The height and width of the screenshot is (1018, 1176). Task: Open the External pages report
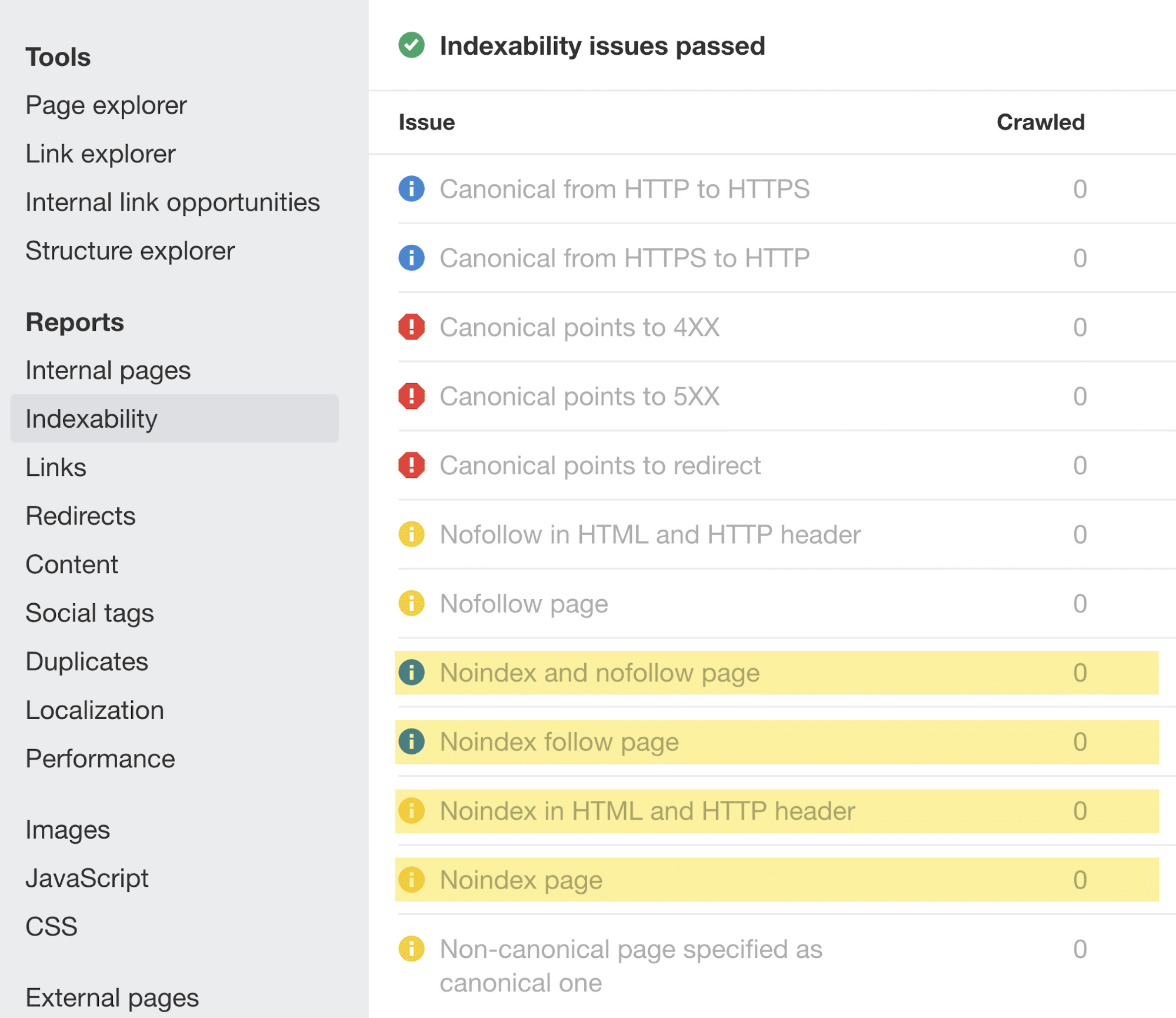click(x=112, y=997)
